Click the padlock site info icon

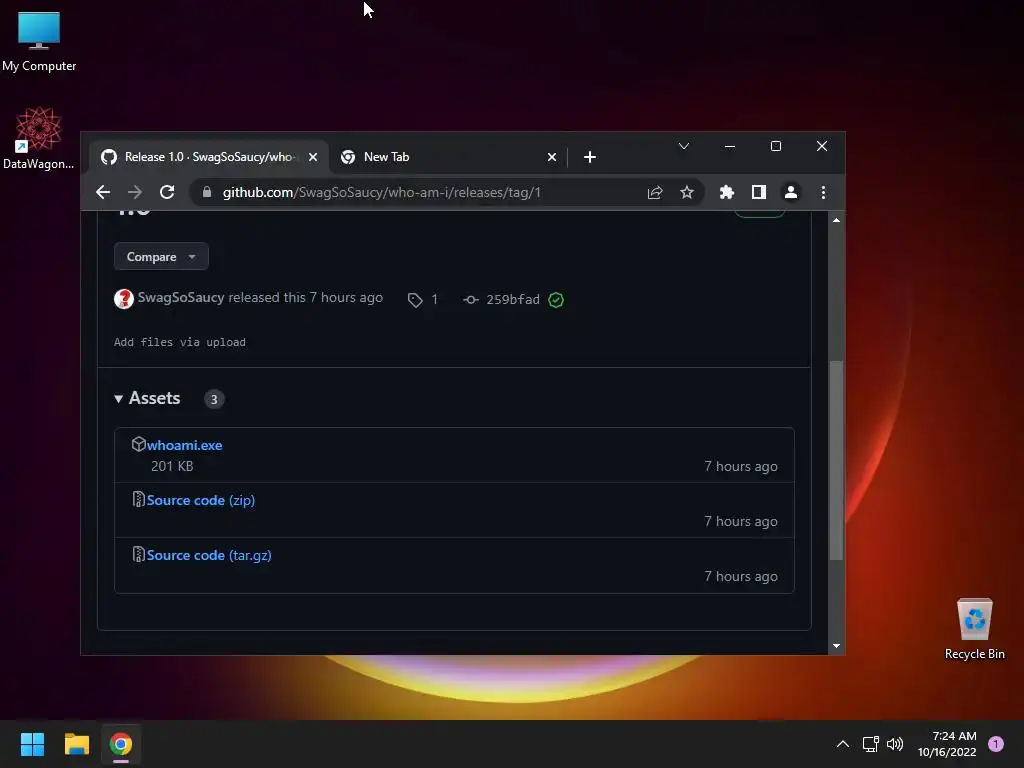click(207, 192)
